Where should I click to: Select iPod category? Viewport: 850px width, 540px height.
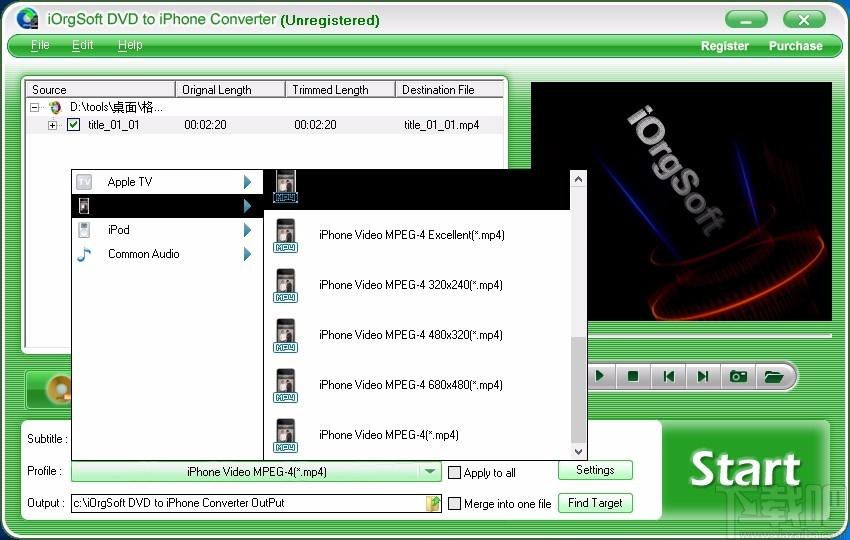point(167,230)
